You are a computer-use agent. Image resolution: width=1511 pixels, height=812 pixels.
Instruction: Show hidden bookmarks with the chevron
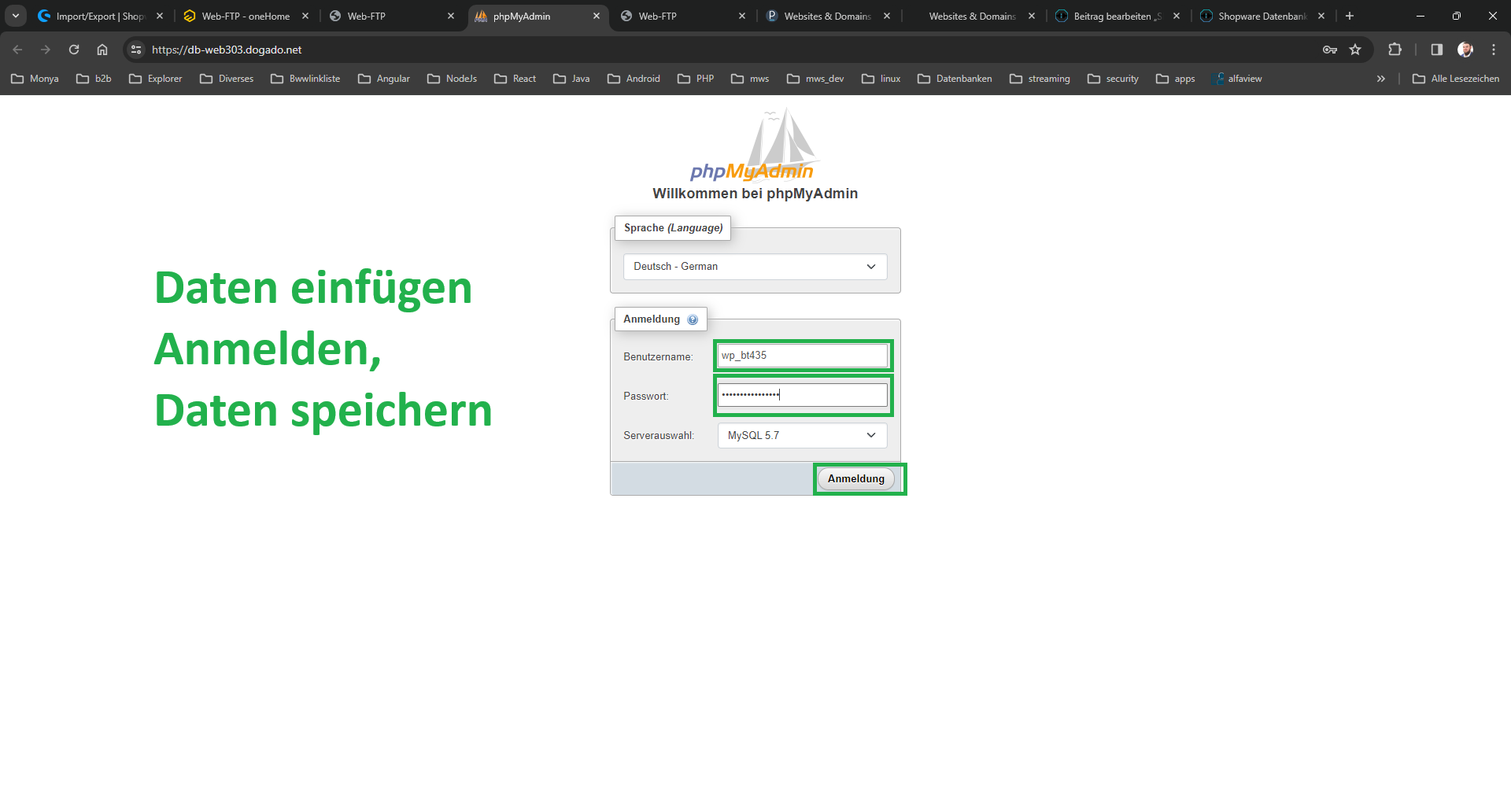(1380, 79)
